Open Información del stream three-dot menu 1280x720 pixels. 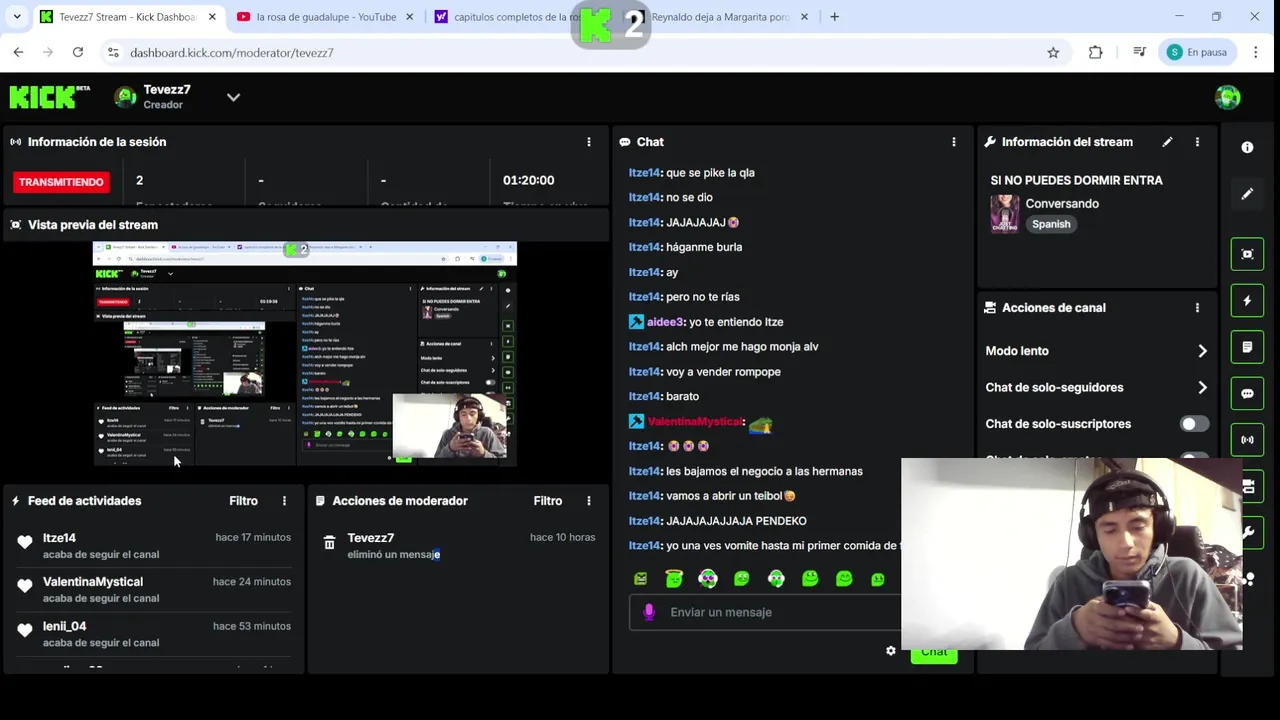coord(1197,142)
